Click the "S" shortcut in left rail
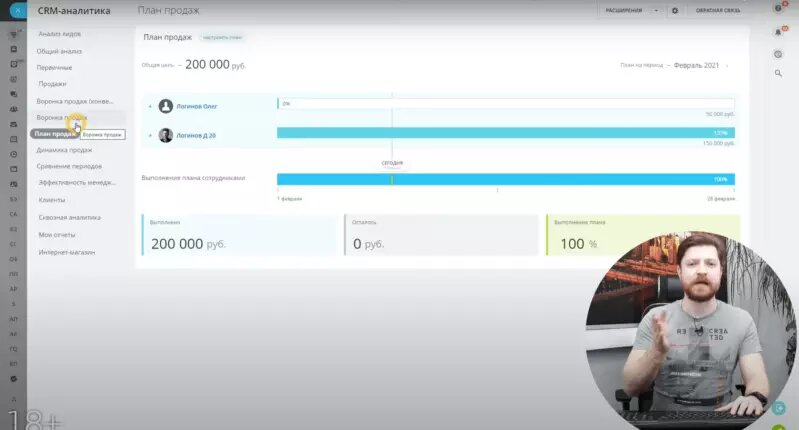Image resolution: width=799 pixels, height=430 pixels. (14, 304)
